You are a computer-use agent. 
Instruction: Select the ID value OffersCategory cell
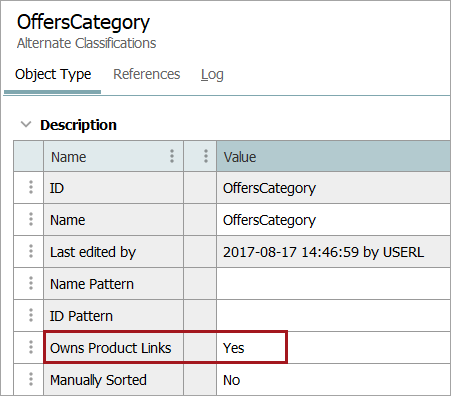coord(333,188)
